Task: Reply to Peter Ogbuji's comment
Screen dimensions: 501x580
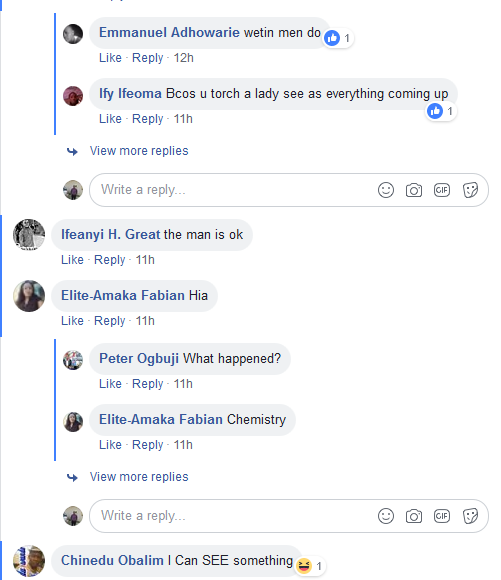Action: coord(147,384)
